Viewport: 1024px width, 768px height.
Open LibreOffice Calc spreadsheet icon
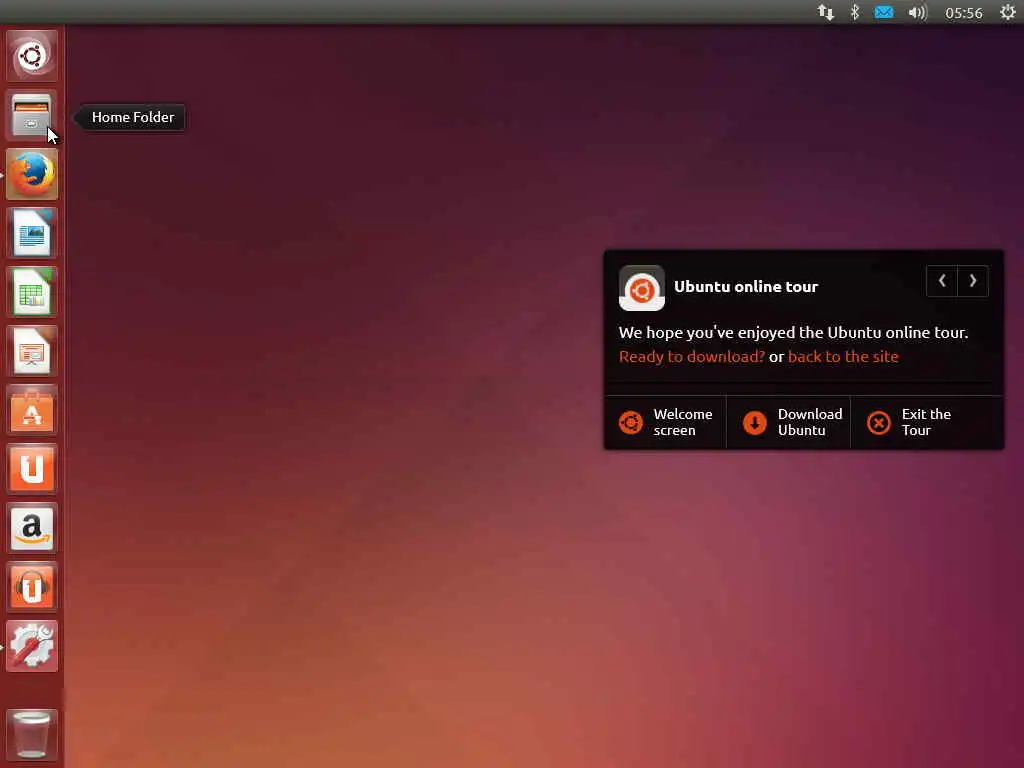[x=31, y=292]
